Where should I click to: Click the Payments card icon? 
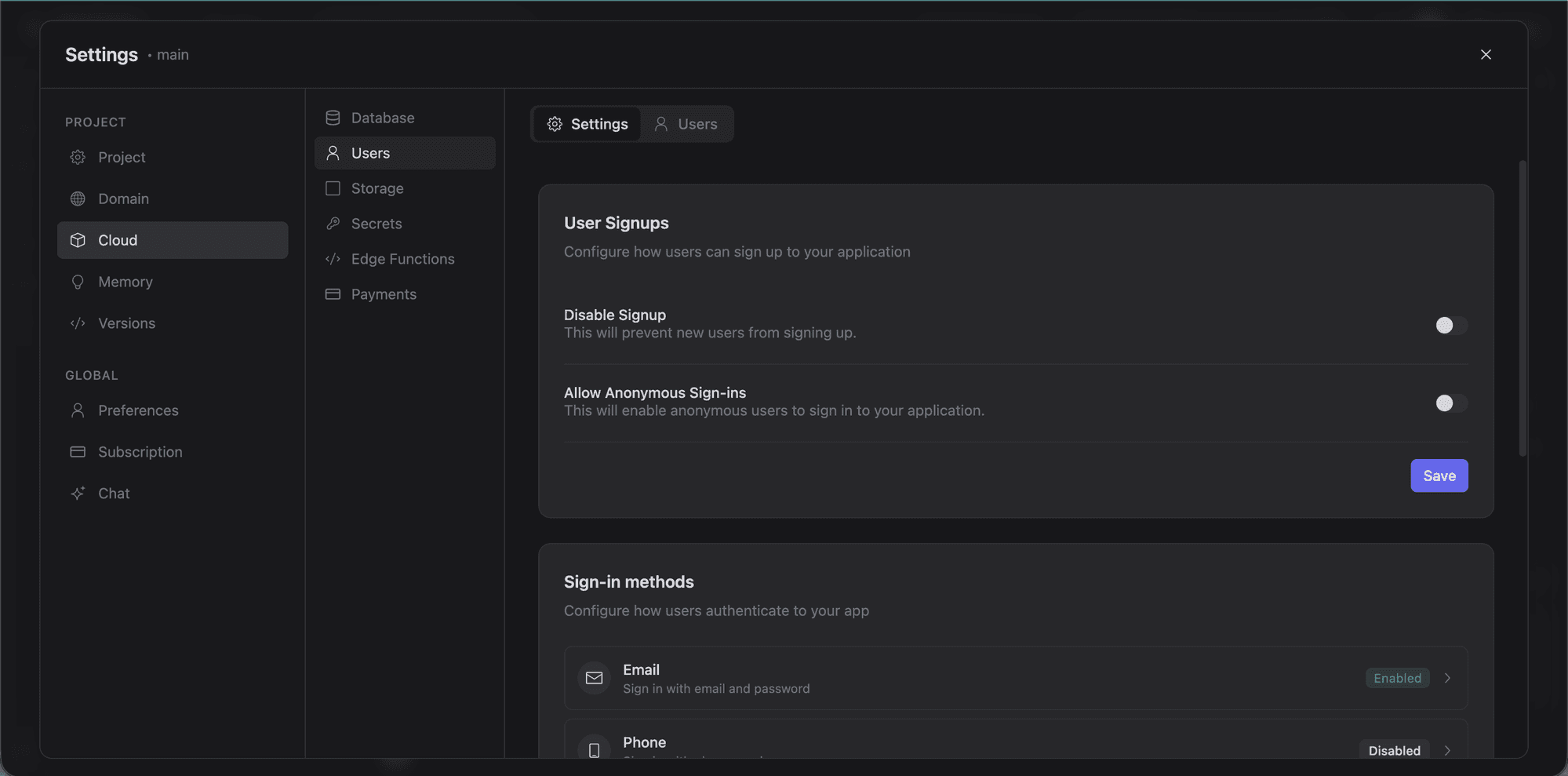point(333,294)
